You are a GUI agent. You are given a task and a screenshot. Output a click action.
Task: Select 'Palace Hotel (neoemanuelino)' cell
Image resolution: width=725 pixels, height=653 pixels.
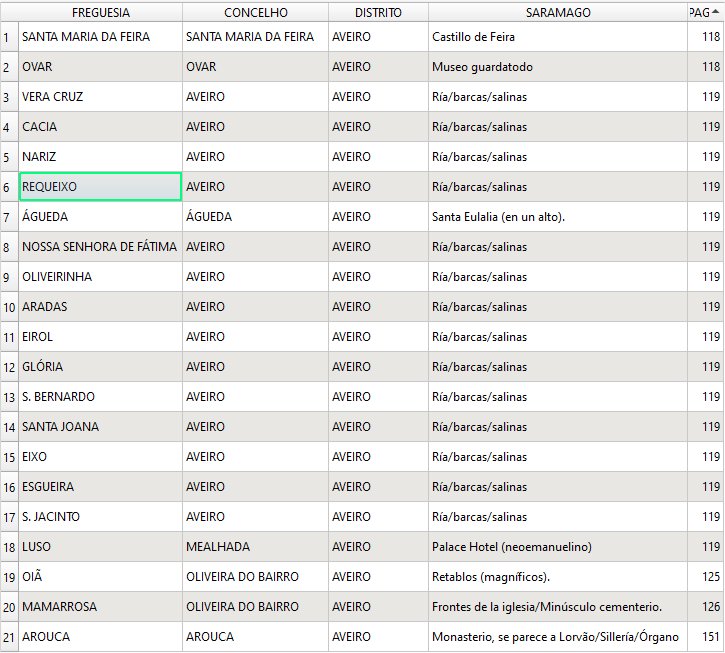tap(558, 547)
